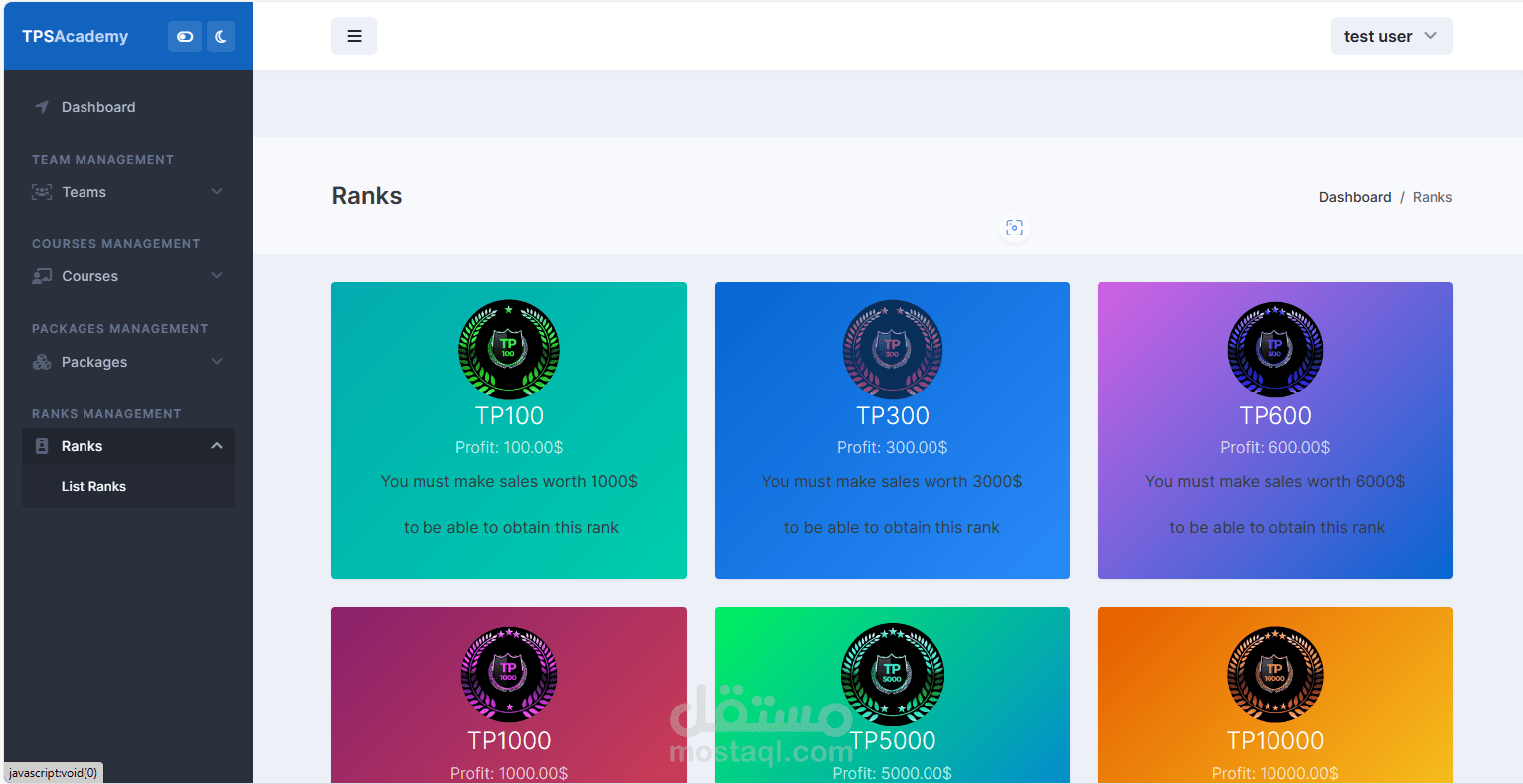The image size is (1523, 784).
Task: Click the TP5000 teal badge icon
Action: pos(893,675)
